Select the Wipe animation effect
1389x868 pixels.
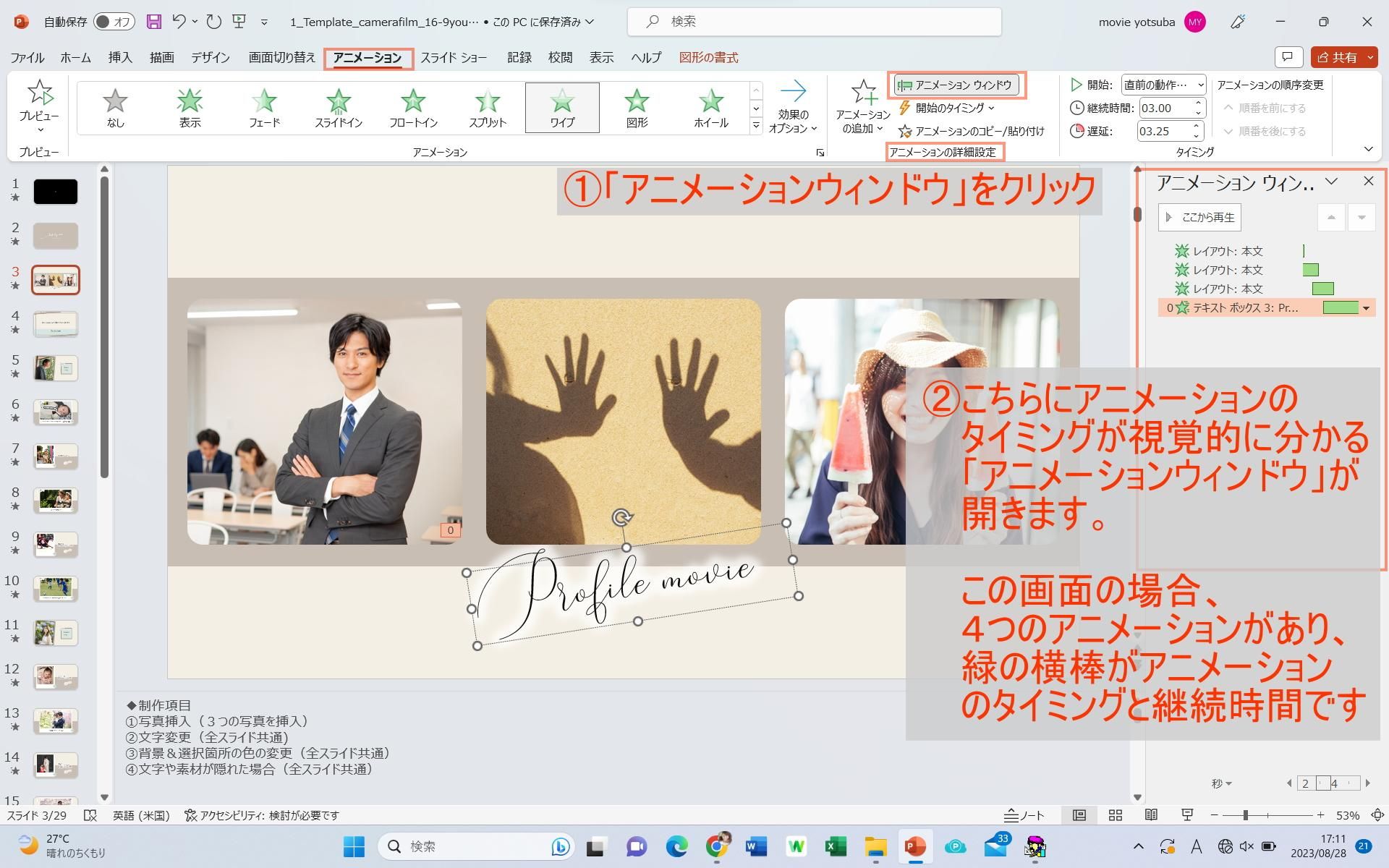pyautogui.click(x=562, y=108)
